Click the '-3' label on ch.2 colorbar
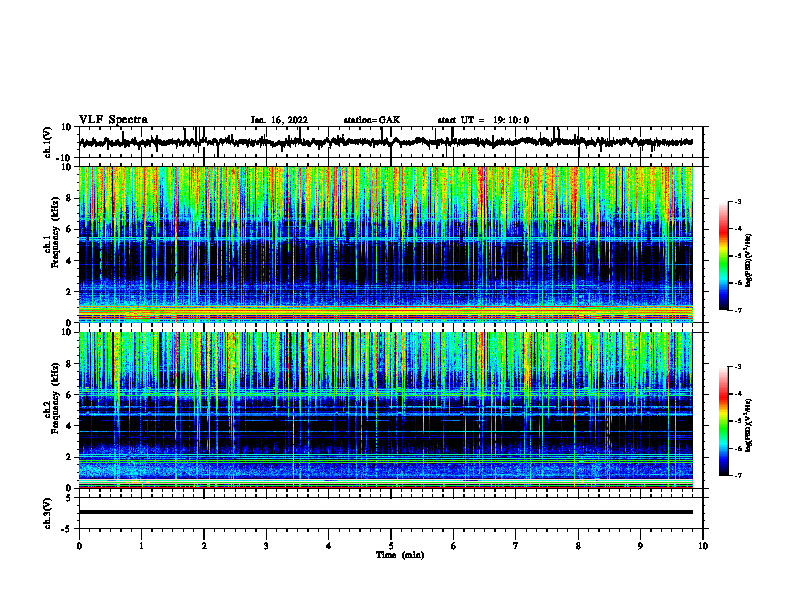The height and width of the screenshot is (612, 792). [738, 367]
